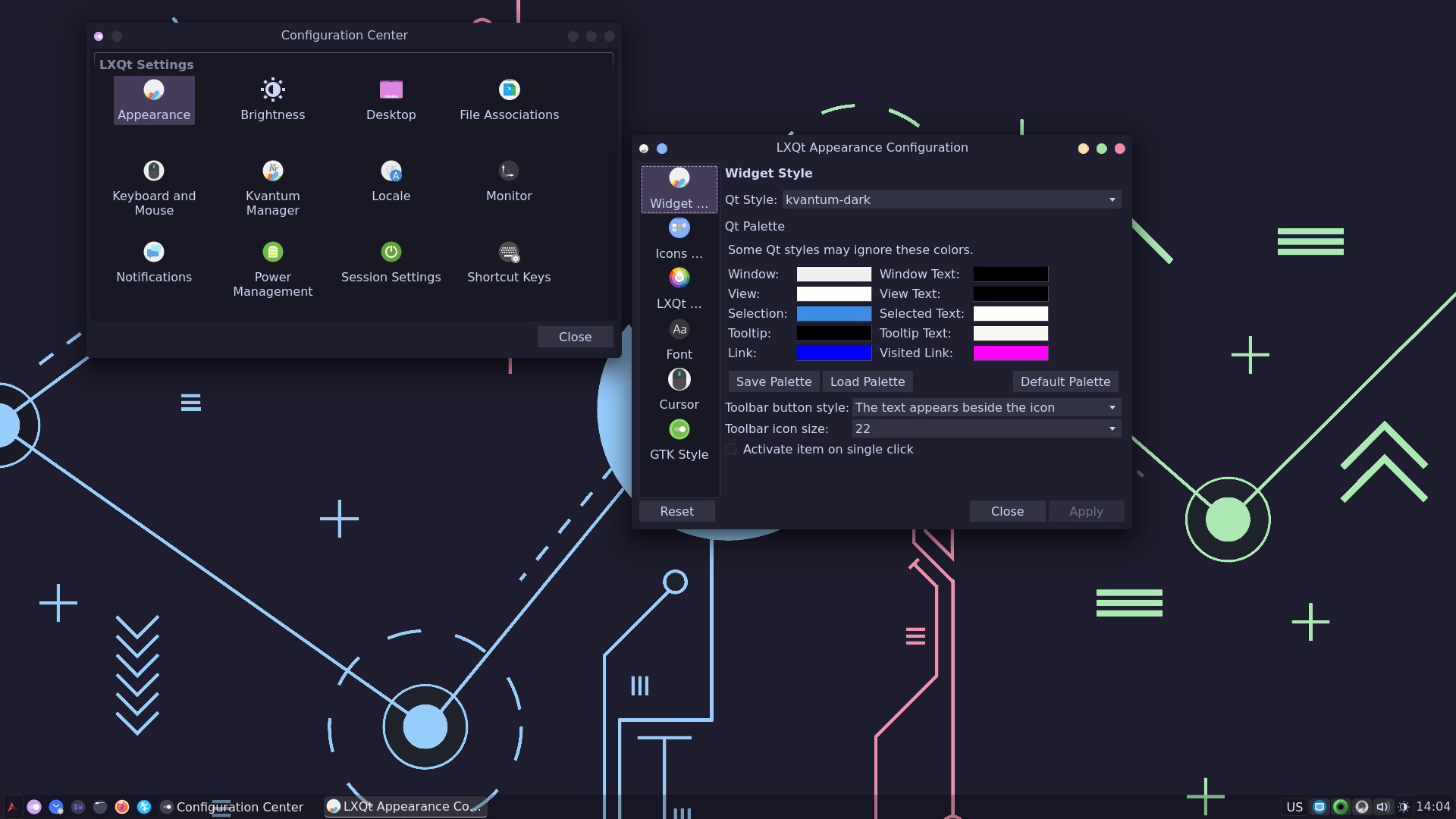Open File Associations settings
The height and width of the screenshot is (819, 1456).
509,100
